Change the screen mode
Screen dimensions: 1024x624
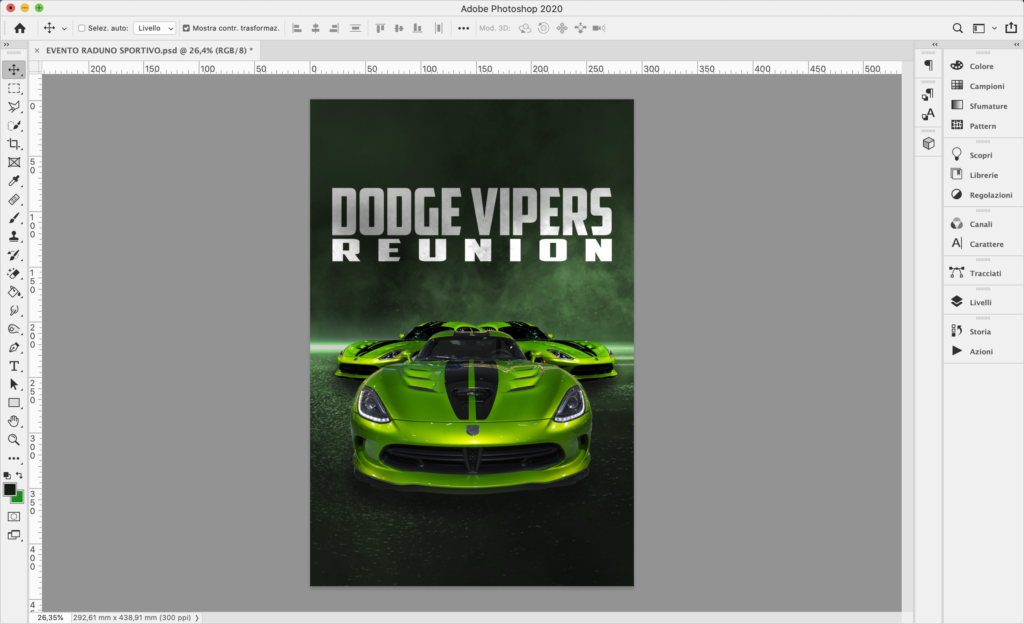14,535
